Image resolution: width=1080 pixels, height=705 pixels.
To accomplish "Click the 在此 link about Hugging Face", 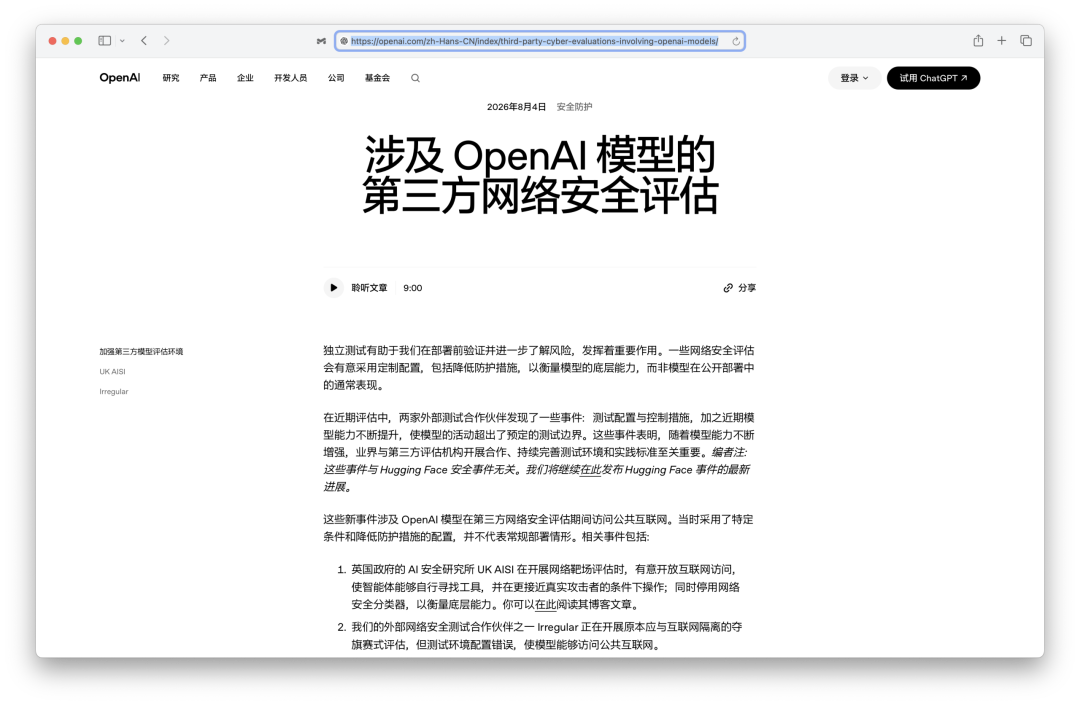I will (591, 470).
